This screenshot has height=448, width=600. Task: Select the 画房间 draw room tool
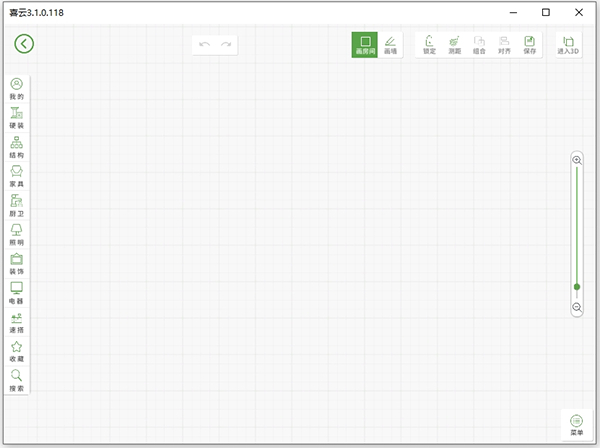click(365, 45)
